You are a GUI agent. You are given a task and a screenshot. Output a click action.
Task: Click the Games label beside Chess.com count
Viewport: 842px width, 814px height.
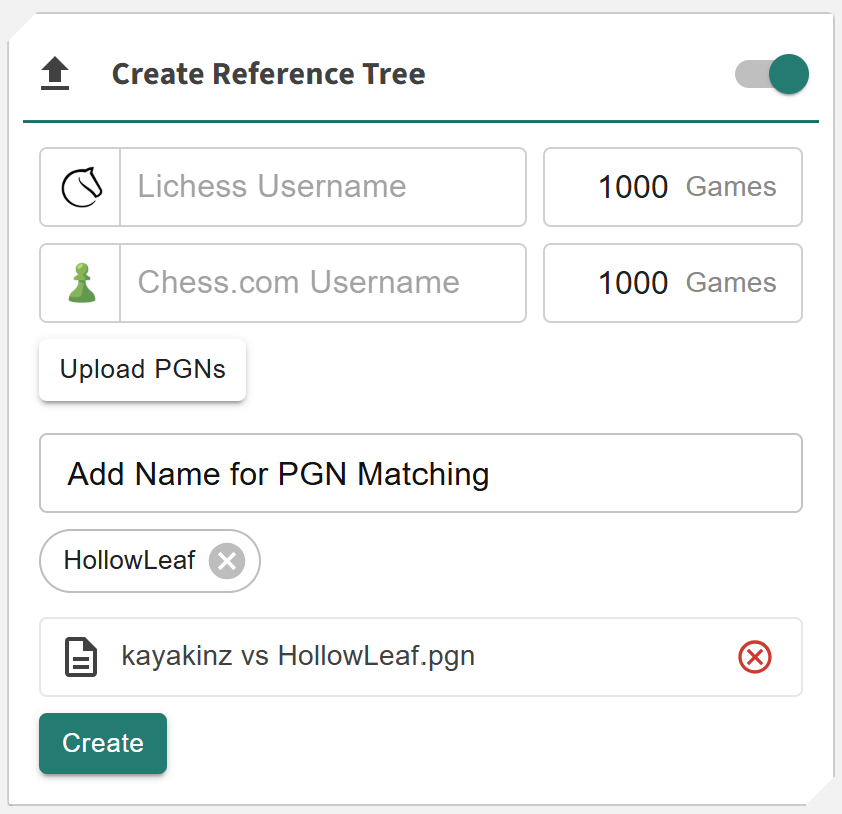point(730,283)
